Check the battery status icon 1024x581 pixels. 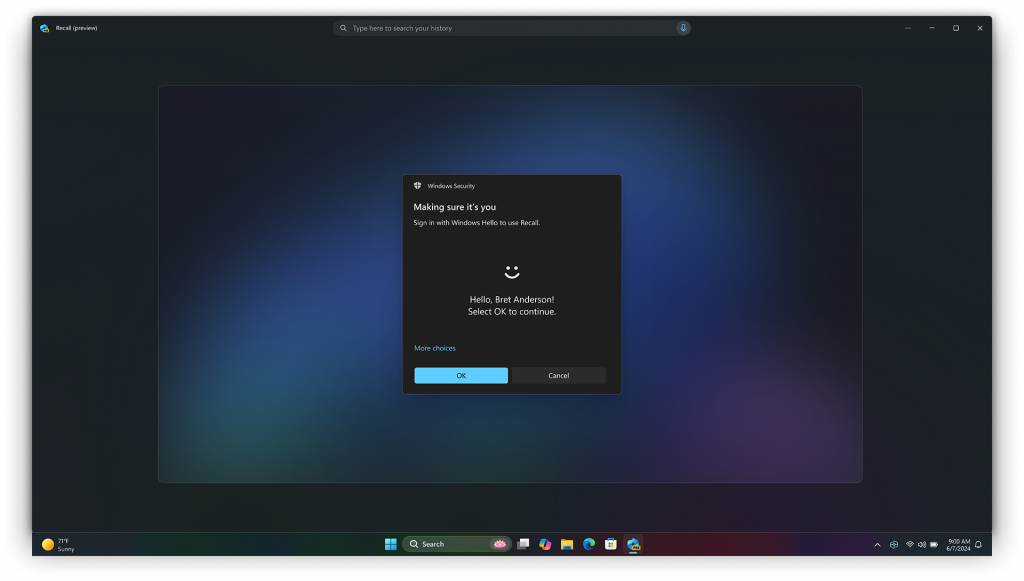[934, 545]
